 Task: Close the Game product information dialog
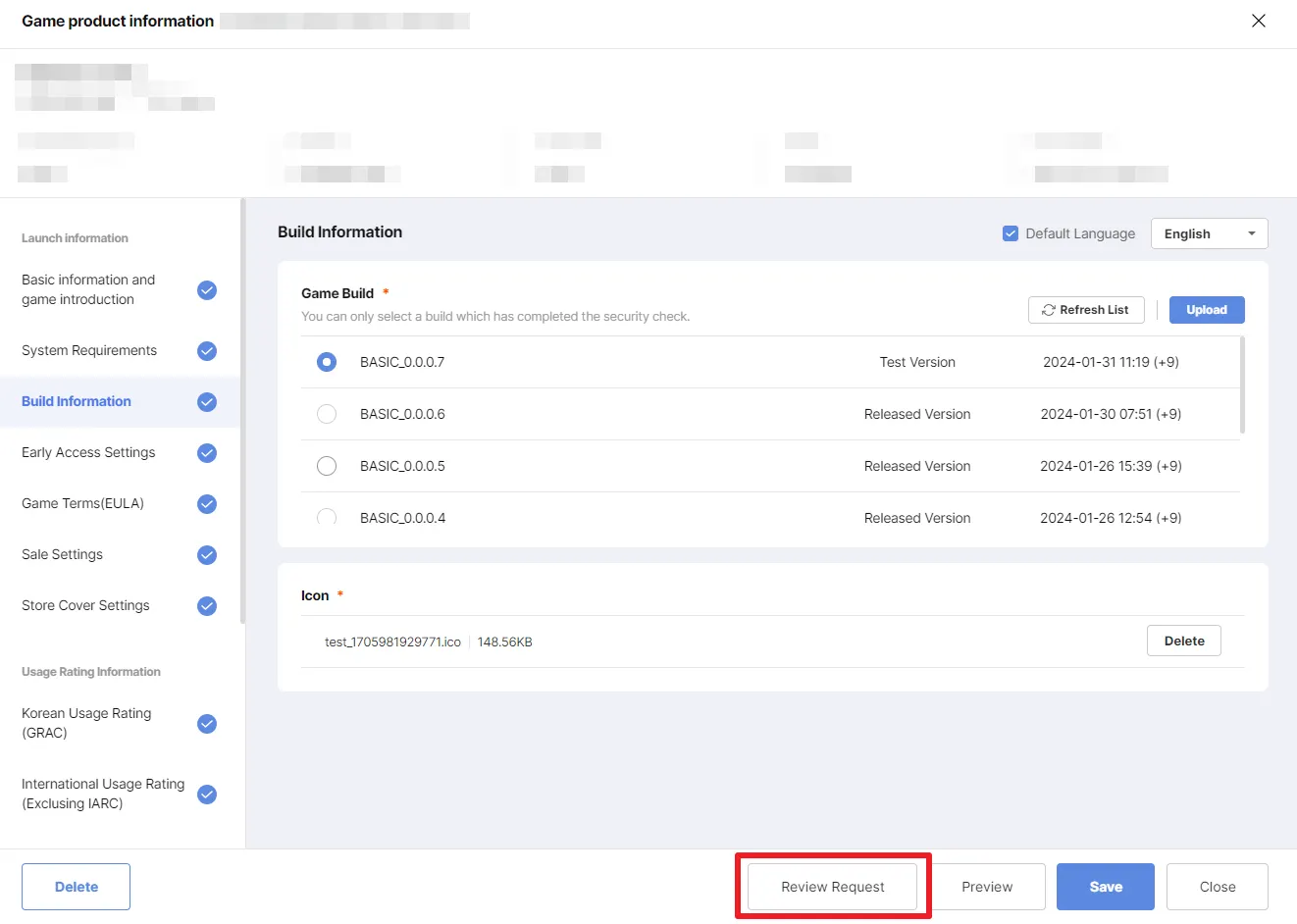click(x=1259, y=21)
